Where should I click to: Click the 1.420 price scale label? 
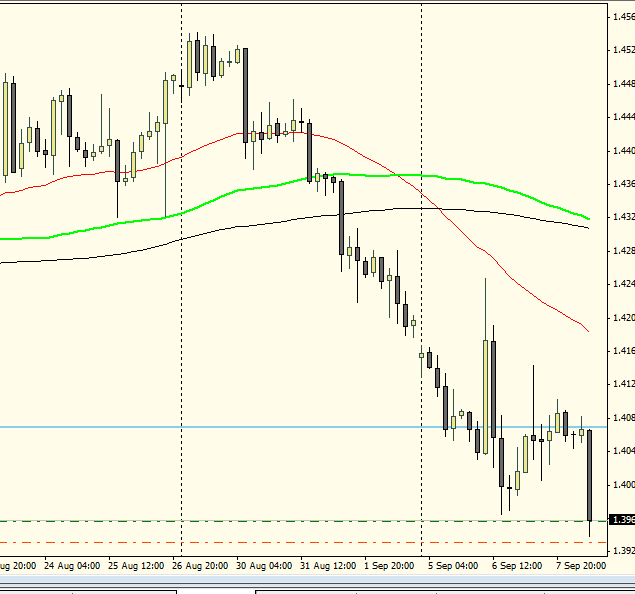[624, 318]
